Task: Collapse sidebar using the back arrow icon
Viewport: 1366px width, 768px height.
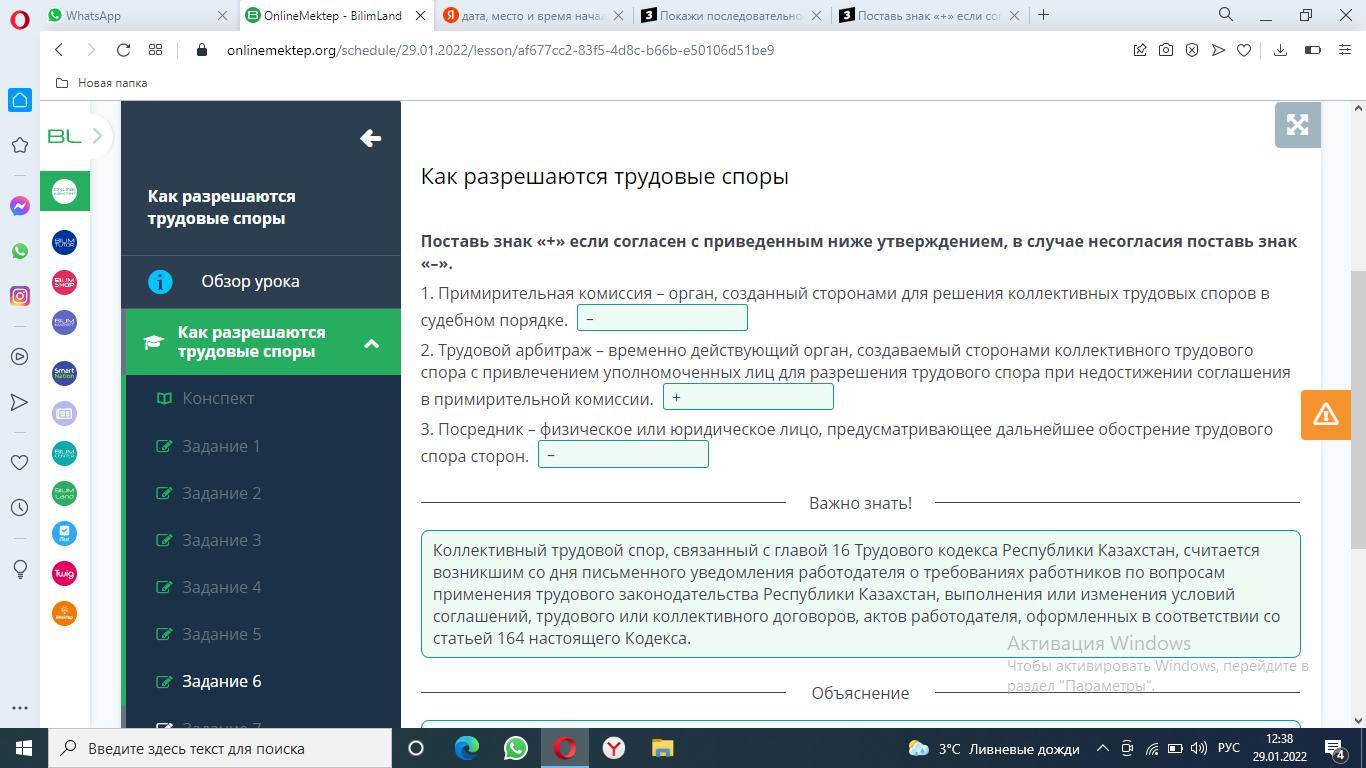Action: [x=370, y=138]
